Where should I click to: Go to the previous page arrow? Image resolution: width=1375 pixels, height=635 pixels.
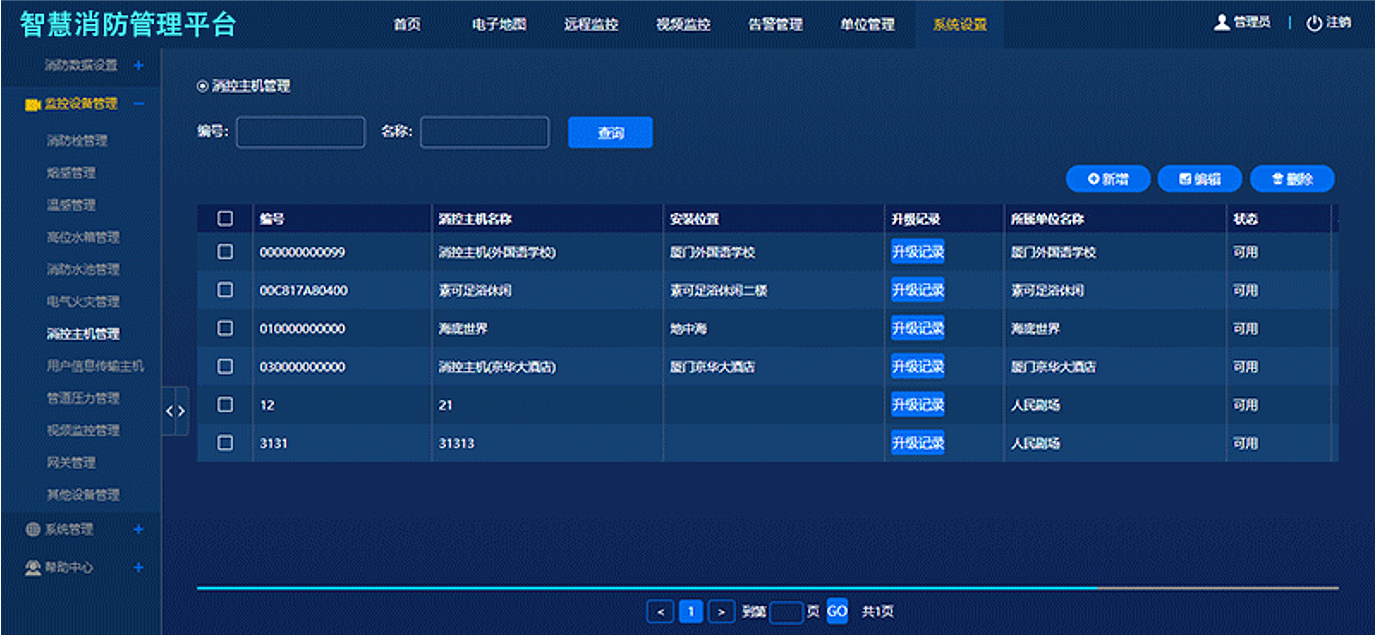[660, 611]
